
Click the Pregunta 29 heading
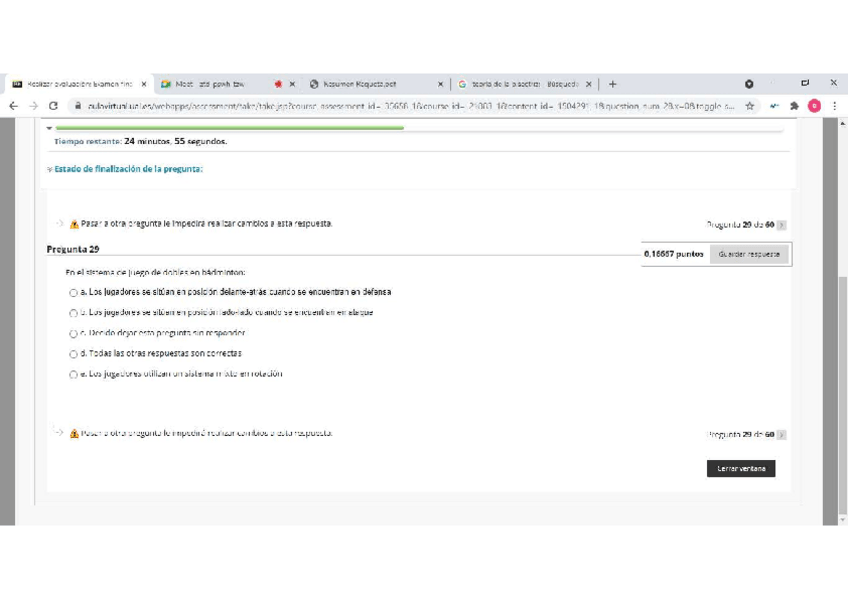73,249
